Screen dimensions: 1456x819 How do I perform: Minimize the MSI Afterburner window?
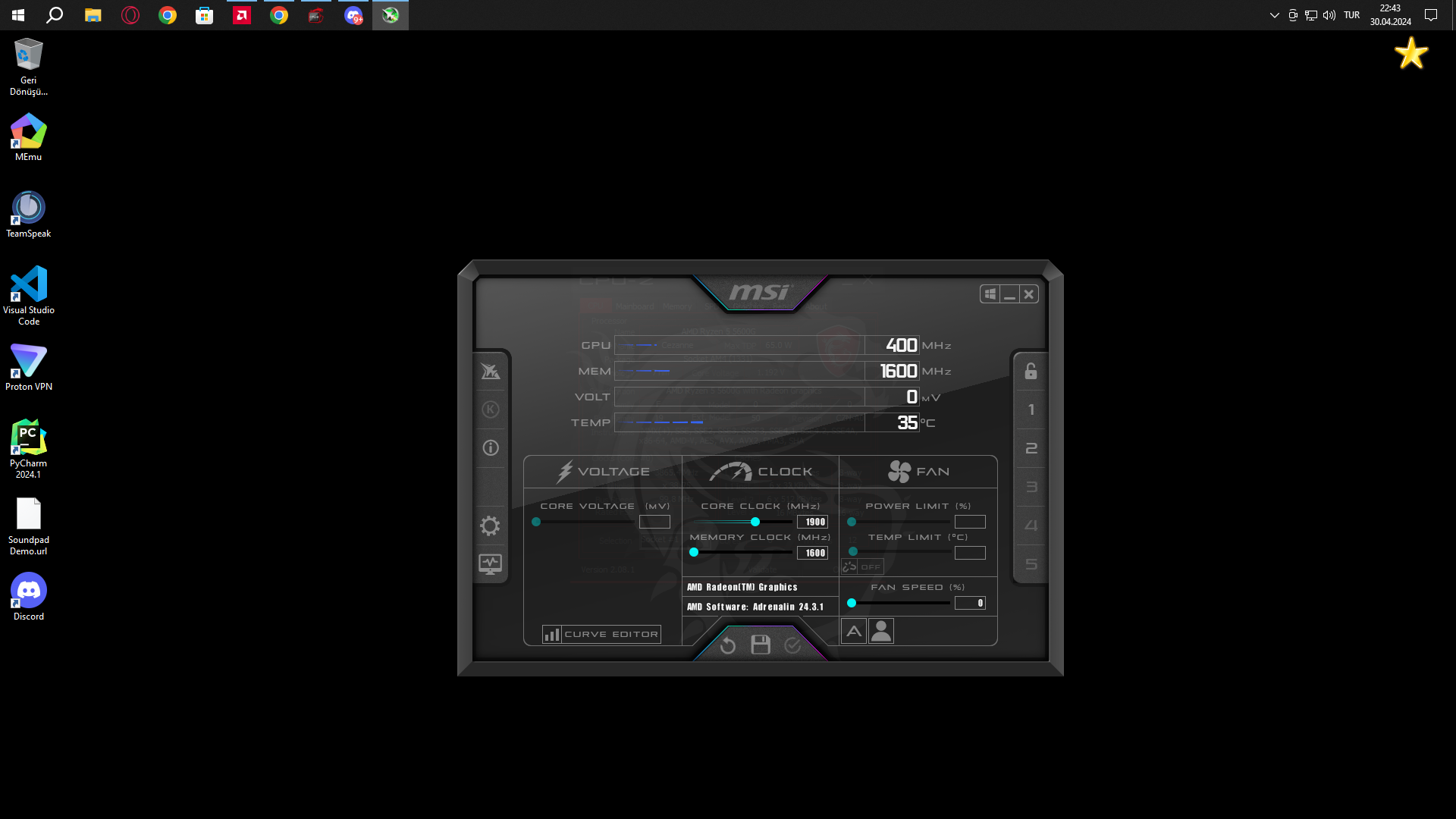pos(1009,294)
